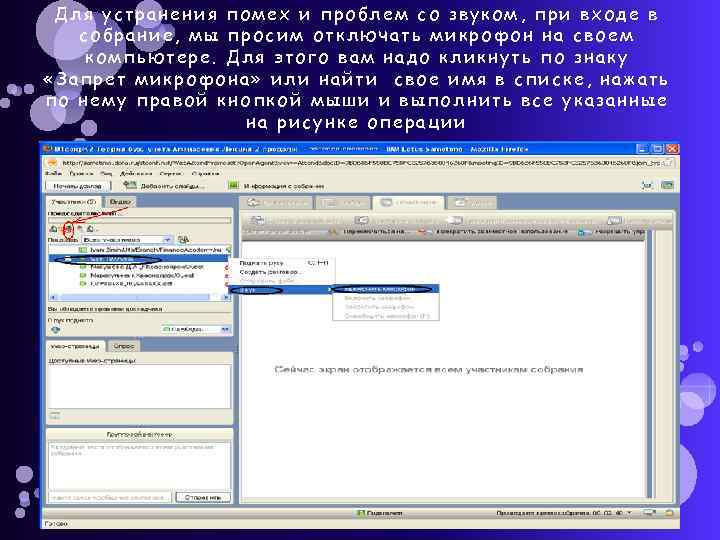Screen dimensions: 720x540
Task: Select the first tab above the sharing area
Action: coord(277,202)
